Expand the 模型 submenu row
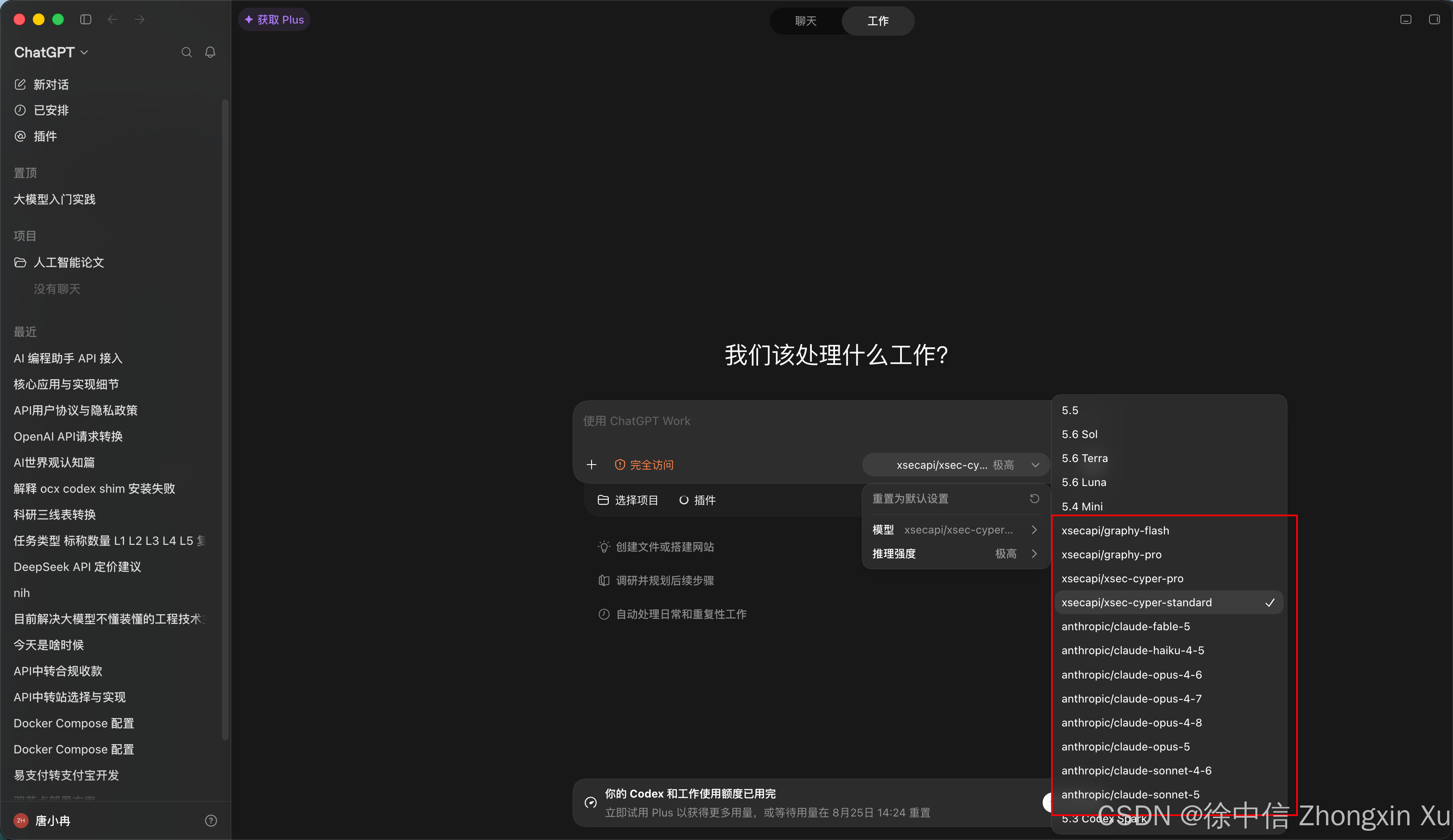The image size is (1453, 840). [x=955, y=530]
